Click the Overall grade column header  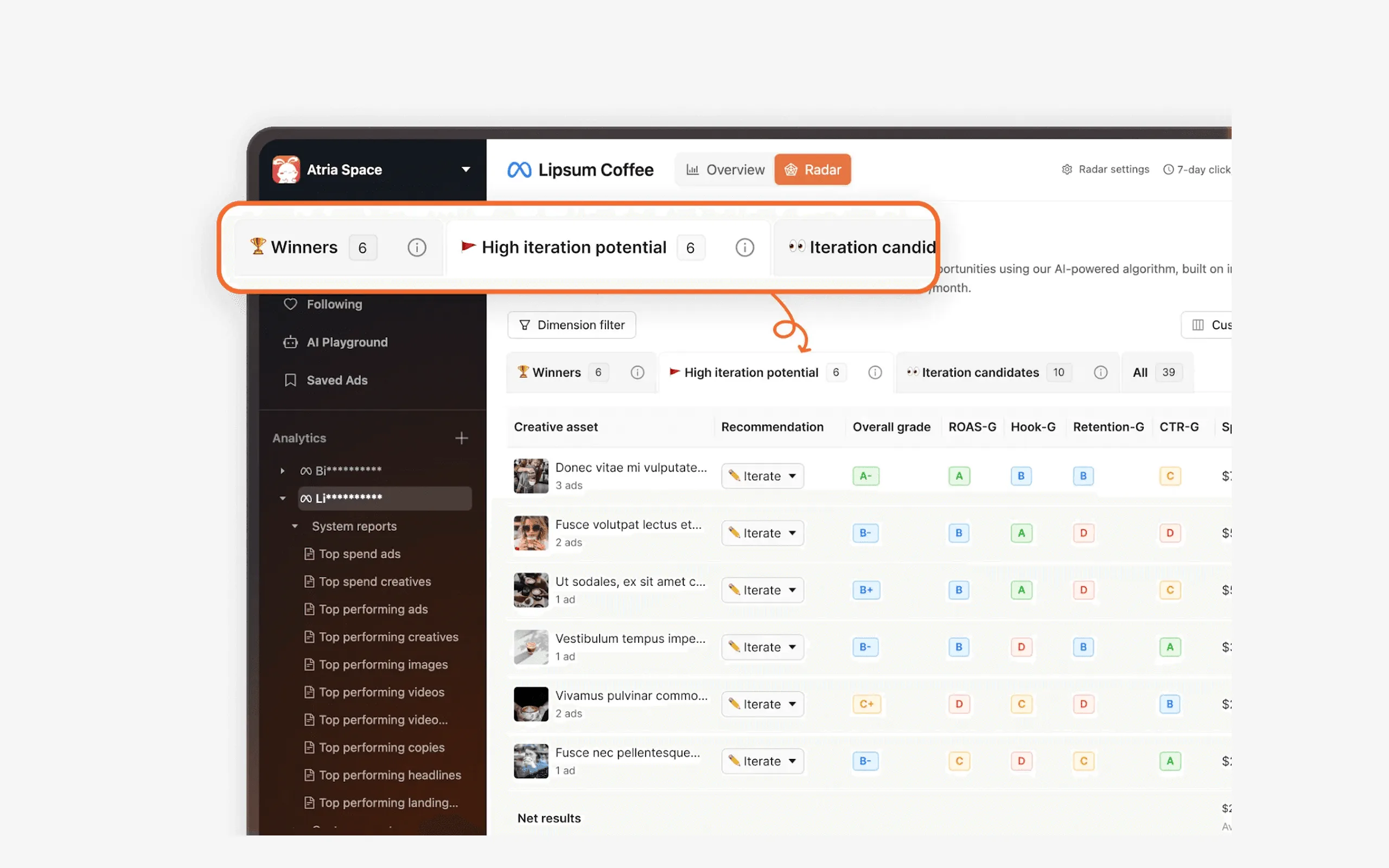[891, 427]
